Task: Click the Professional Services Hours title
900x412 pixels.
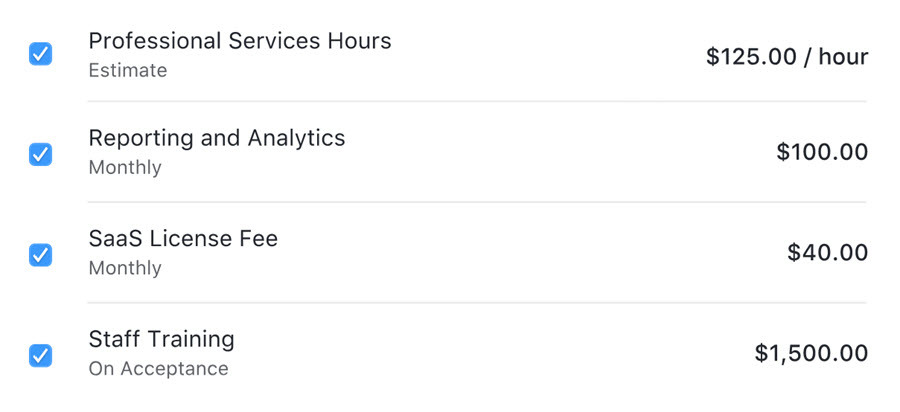Action: 240,41
